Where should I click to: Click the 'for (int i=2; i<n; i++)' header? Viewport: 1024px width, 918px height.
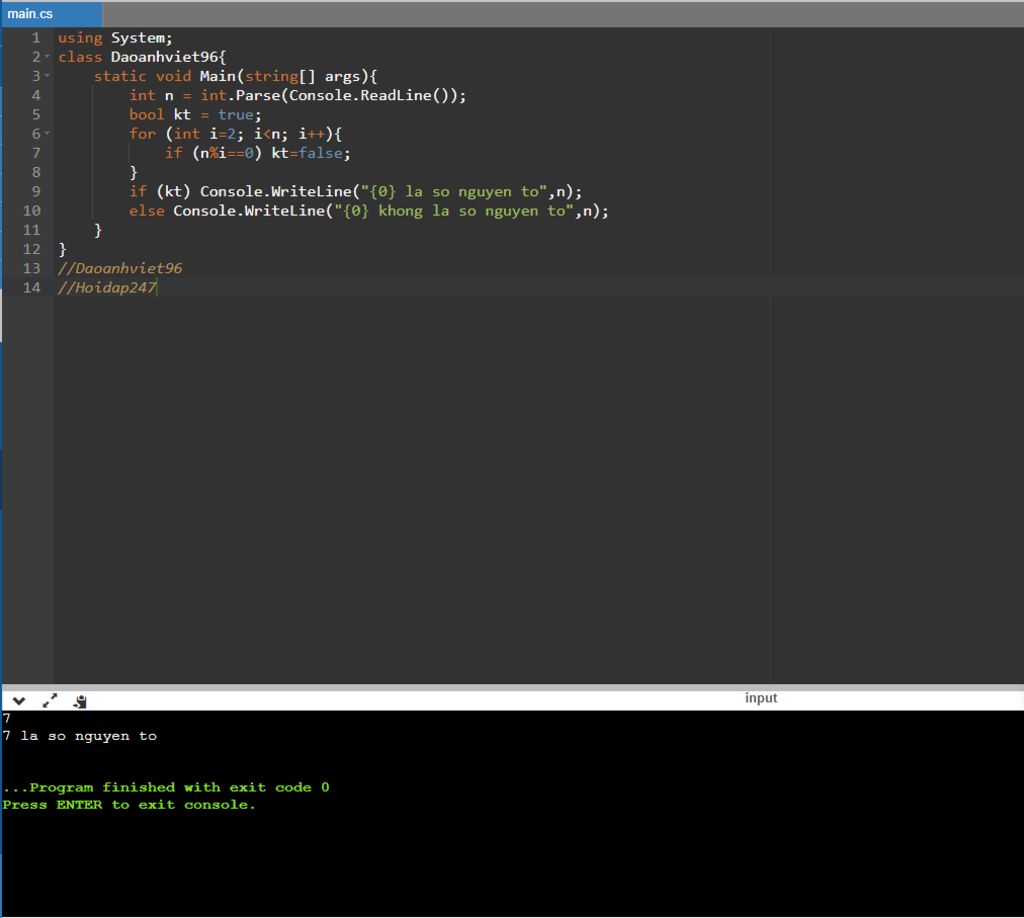[231, 134]
